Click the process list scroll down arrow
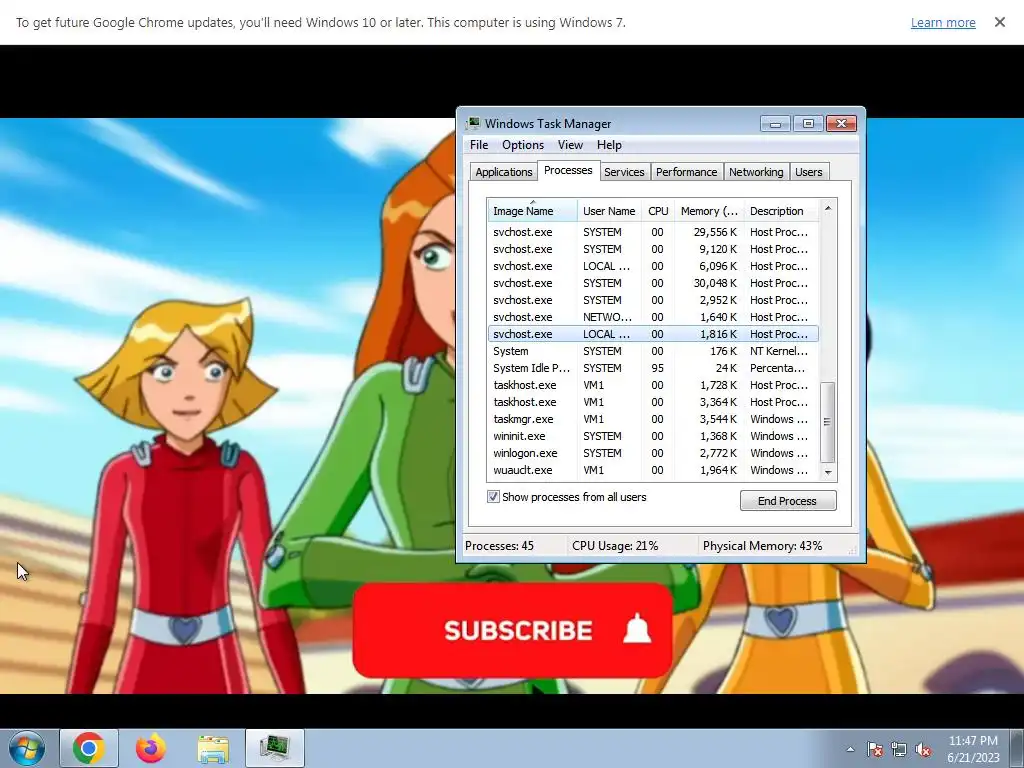The image size is (1024, 768). [x=827, y=472]
